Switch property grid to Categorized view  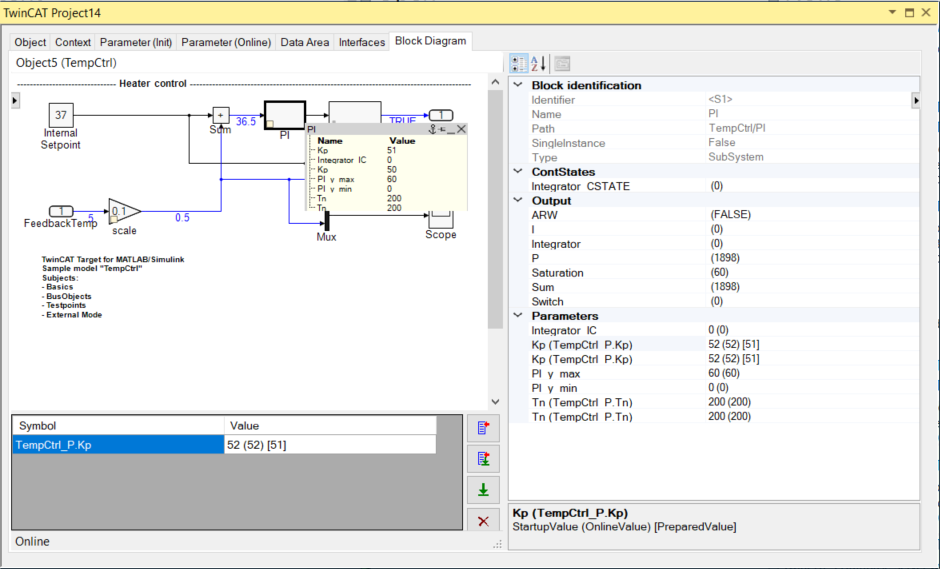tap(519, 63)
